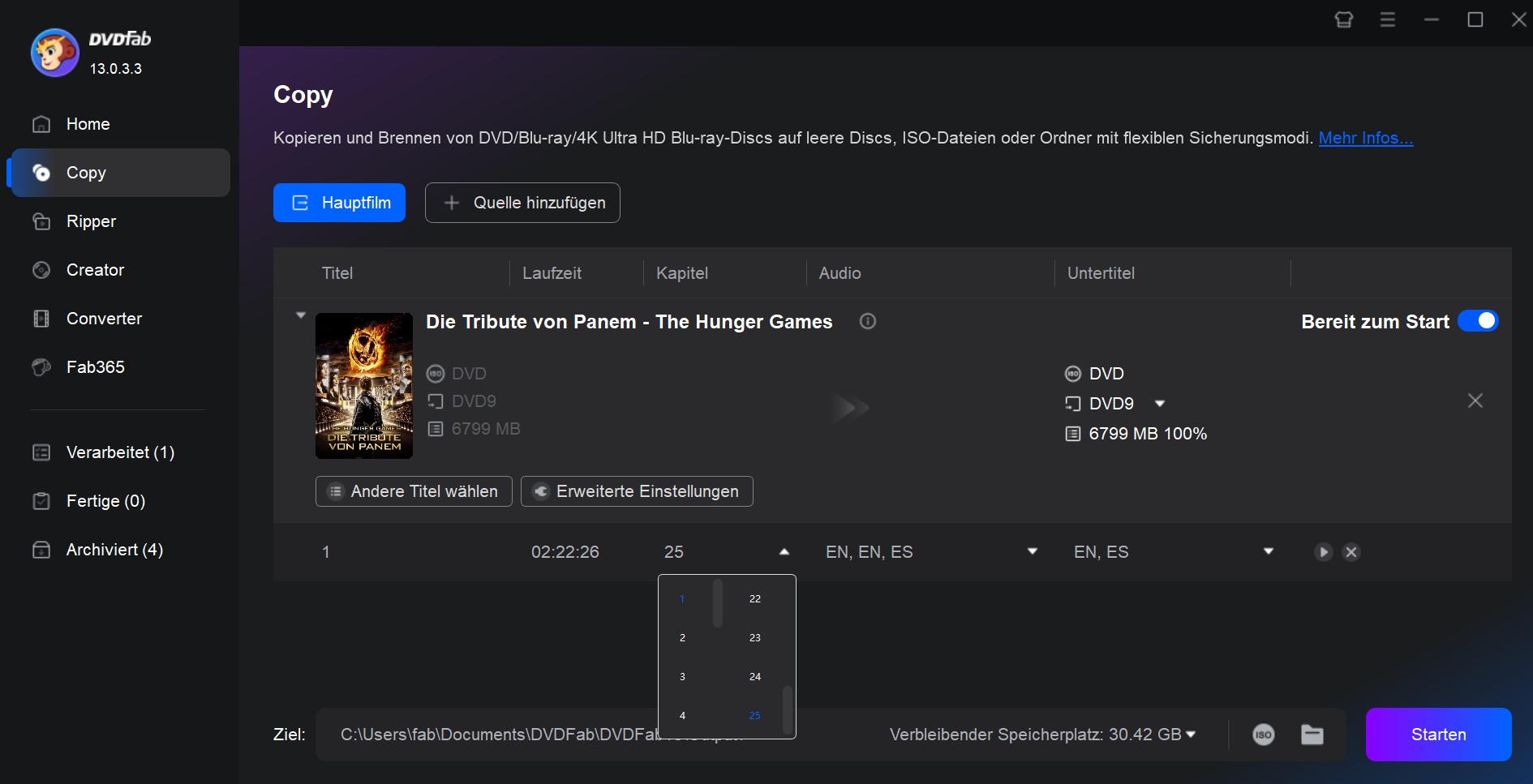Click the start-chapter list scrollbar
Screen dimensions: 1533x784
pos(718,603)
